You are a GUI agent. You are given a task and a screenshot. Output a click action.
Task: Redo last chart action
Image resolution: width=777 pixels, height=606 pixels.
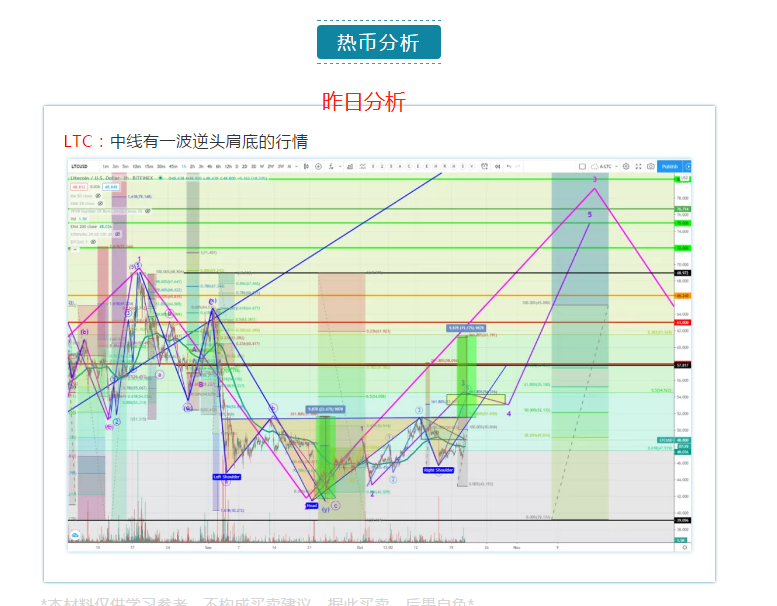coord(518,166)
